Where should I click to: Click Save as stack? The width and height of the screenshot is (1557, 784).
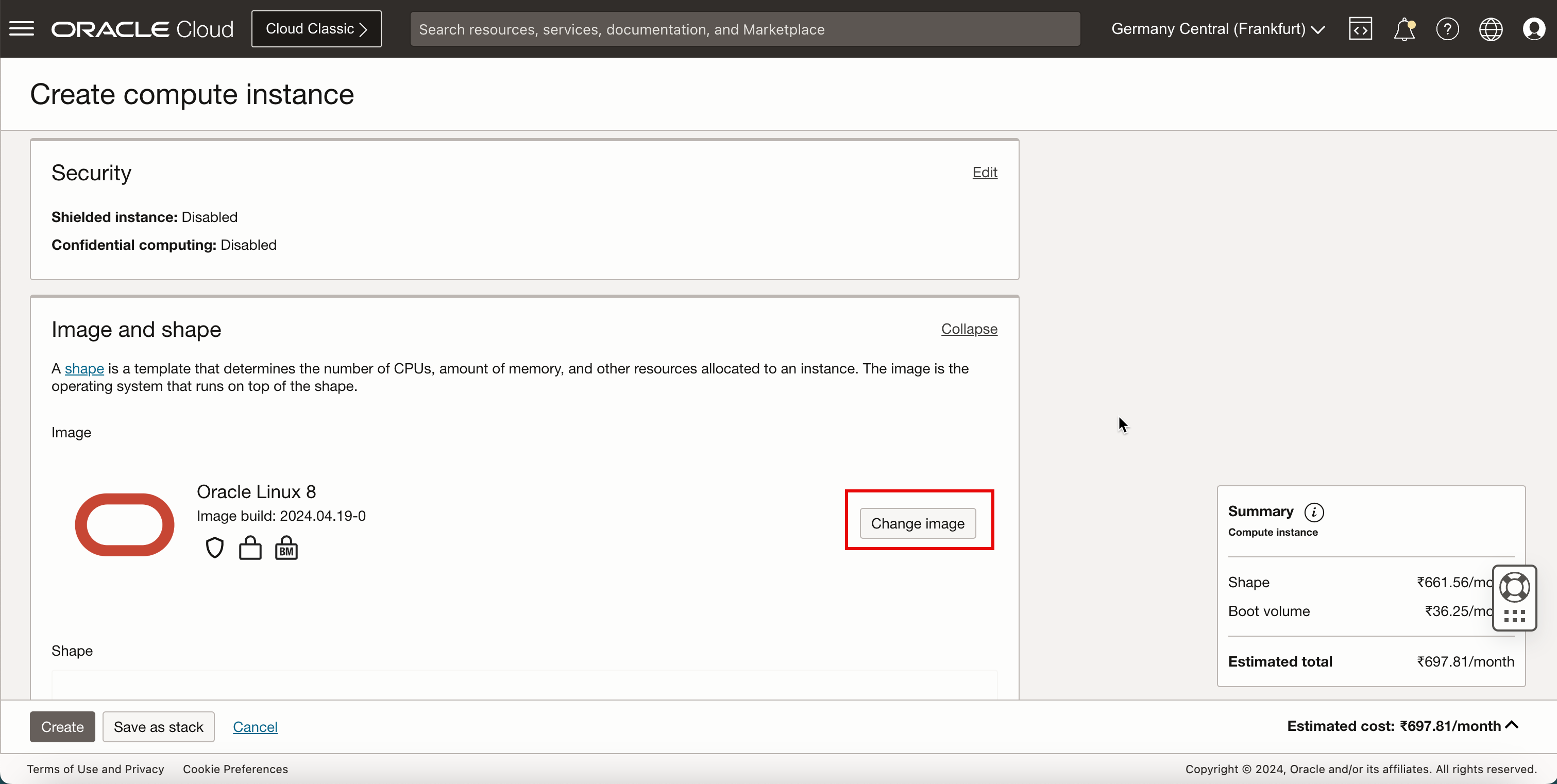click(158, 727)
